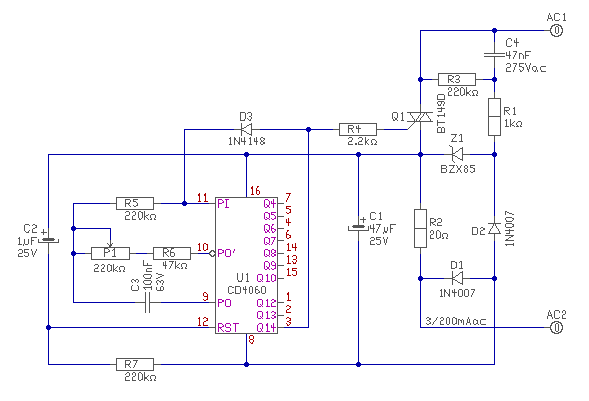Select the Z1 BZX85 zener diode
The width and height of the screenshot is (589, 401).
click(x=457, y=154)
